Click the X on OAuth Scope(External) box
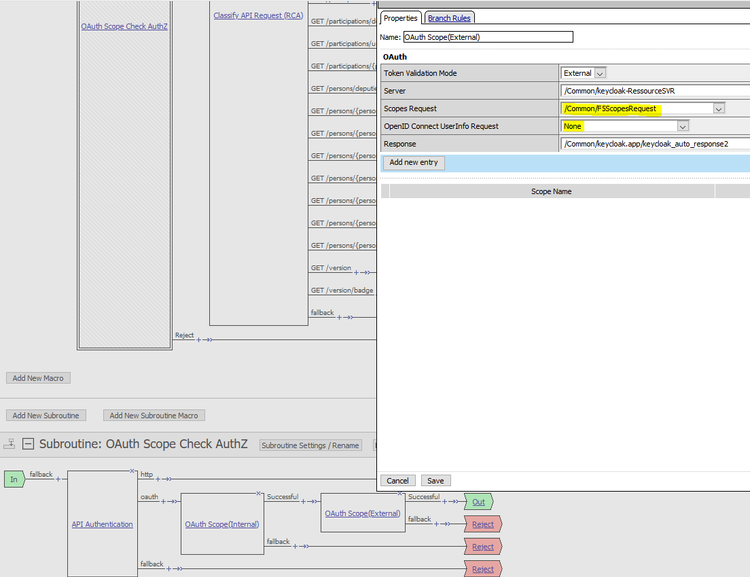 point(402,493)
